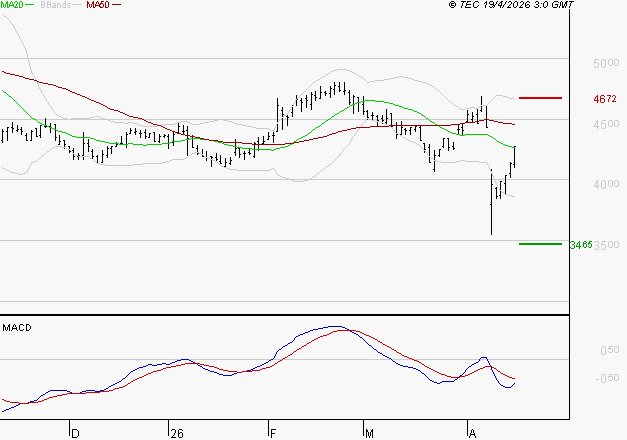Screen dimensions: 627x440
Task: Click the D month marker on the time axis
Action: tap(74, 433)
